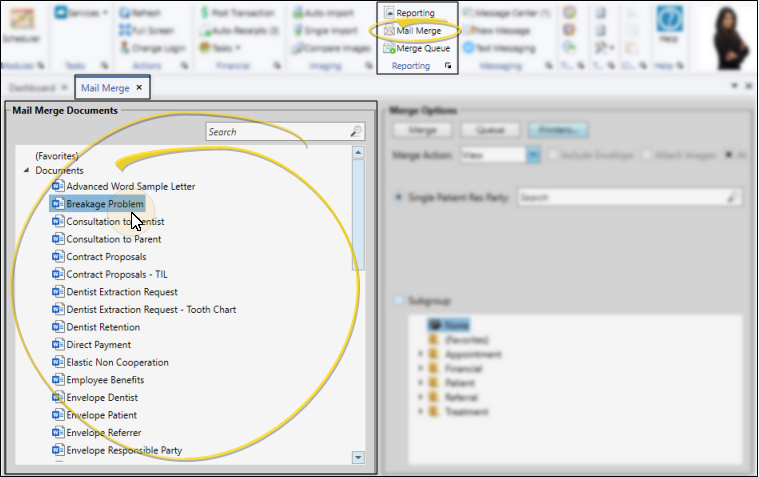Toggle the Include Envelope checkbox

[x=554, y=155]
